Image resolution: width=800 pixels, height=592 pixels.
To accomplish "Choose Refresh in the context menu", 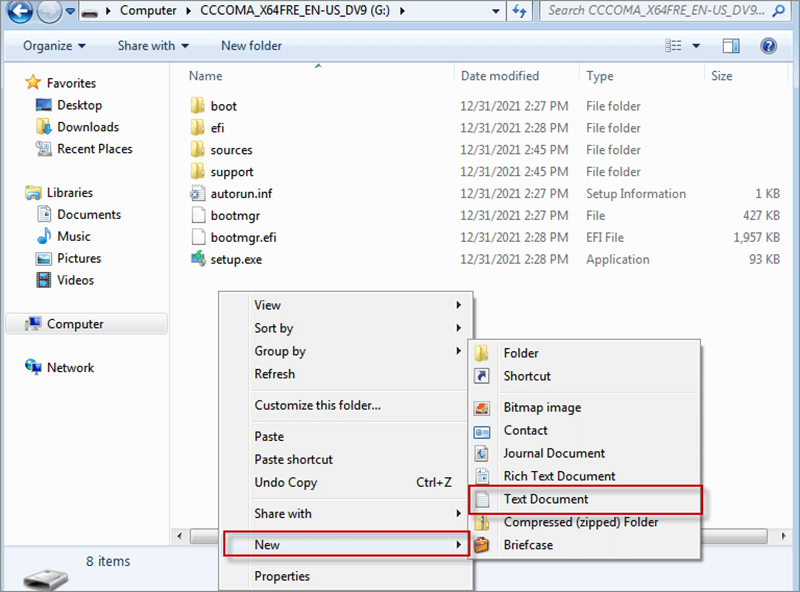I will [x=345, y=374].
